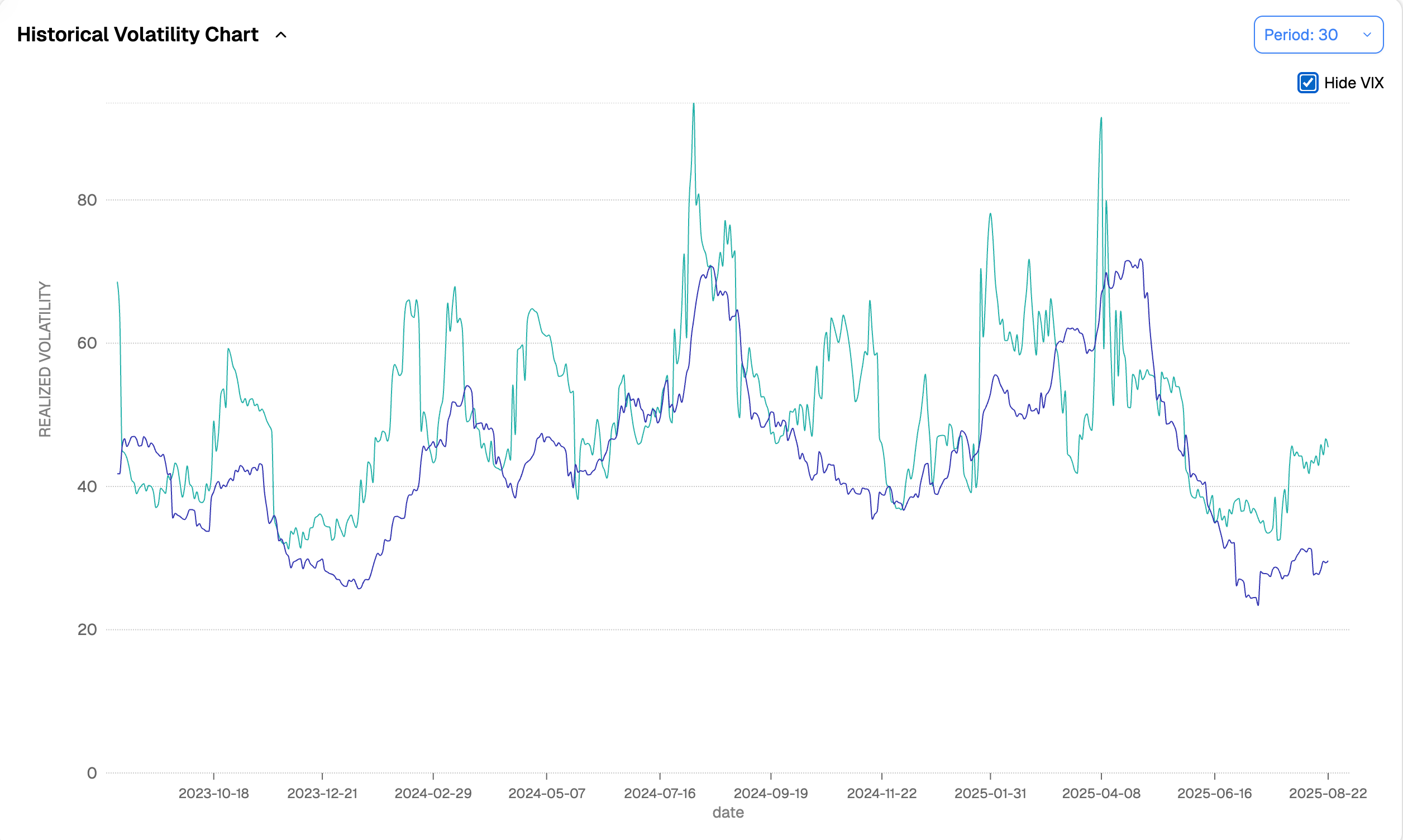The width and height of the screenshot is (1403, 840).
Task: Click the 2024-11-22 date tick label
Action: point(881,793)
